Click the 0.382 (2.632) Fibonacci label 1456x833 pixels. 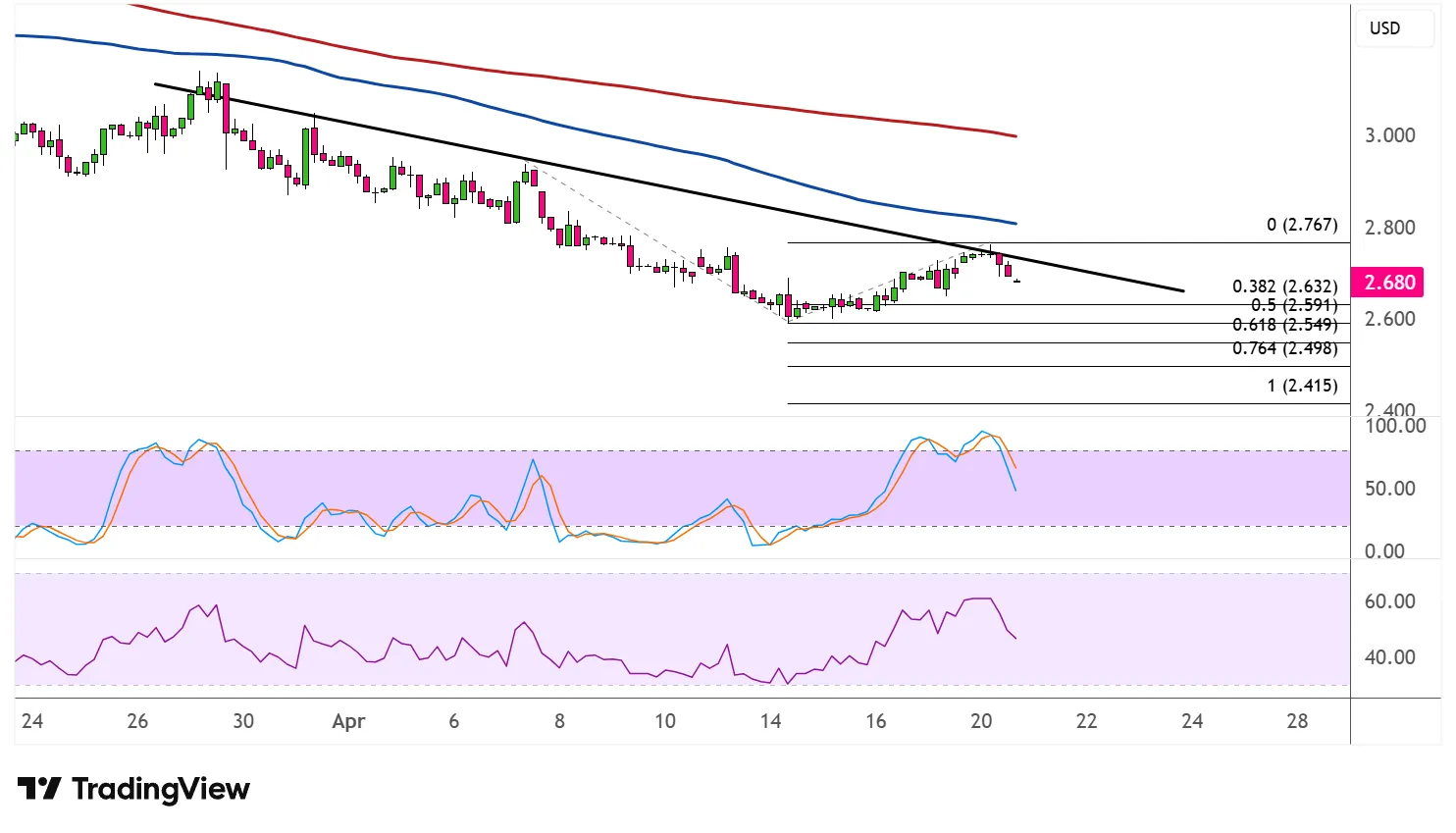pyautogui.click(x=1284, y=286)
